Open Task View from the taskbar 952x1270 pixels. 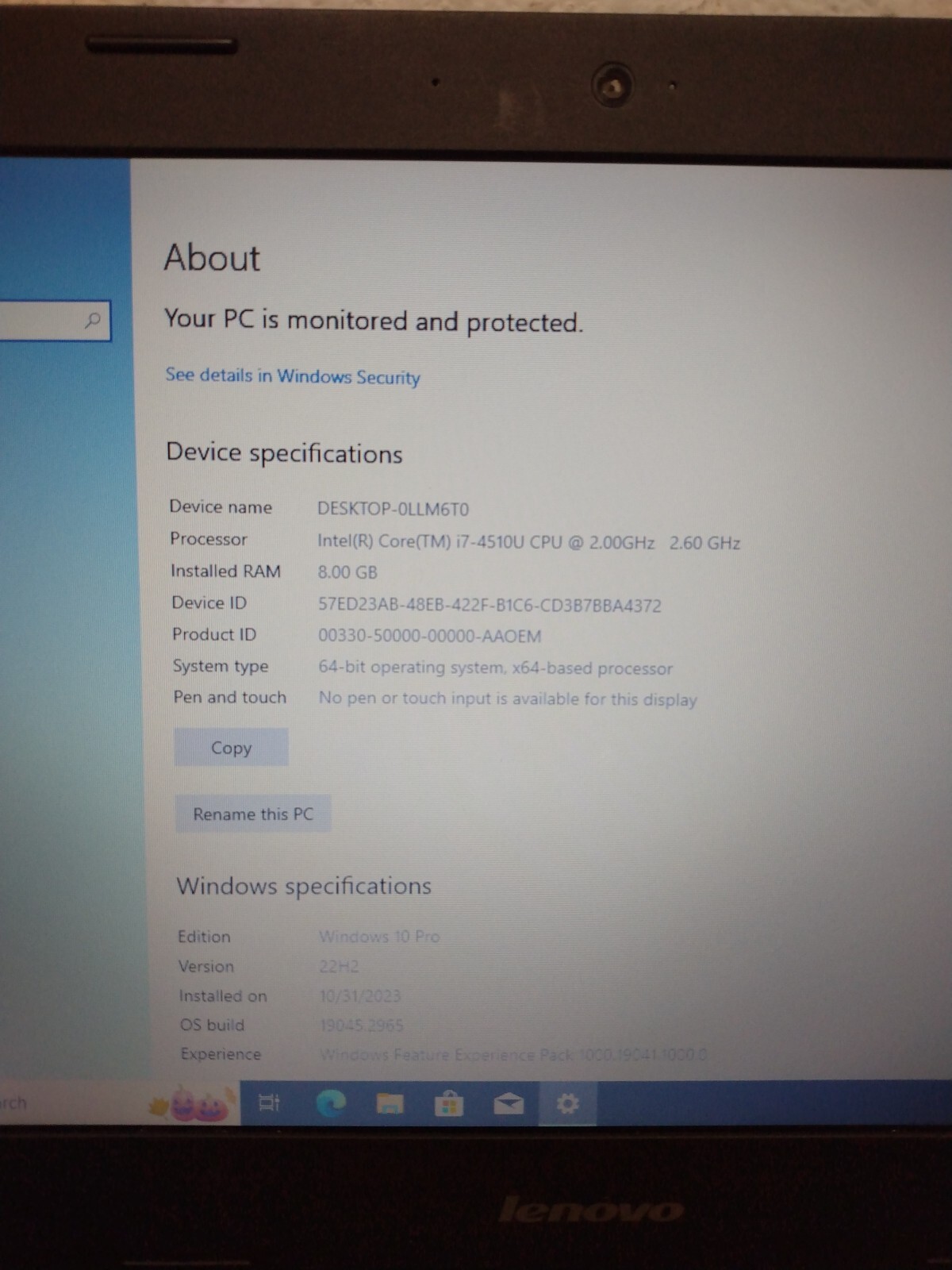pyautogui.click(x=270, y=1103)
